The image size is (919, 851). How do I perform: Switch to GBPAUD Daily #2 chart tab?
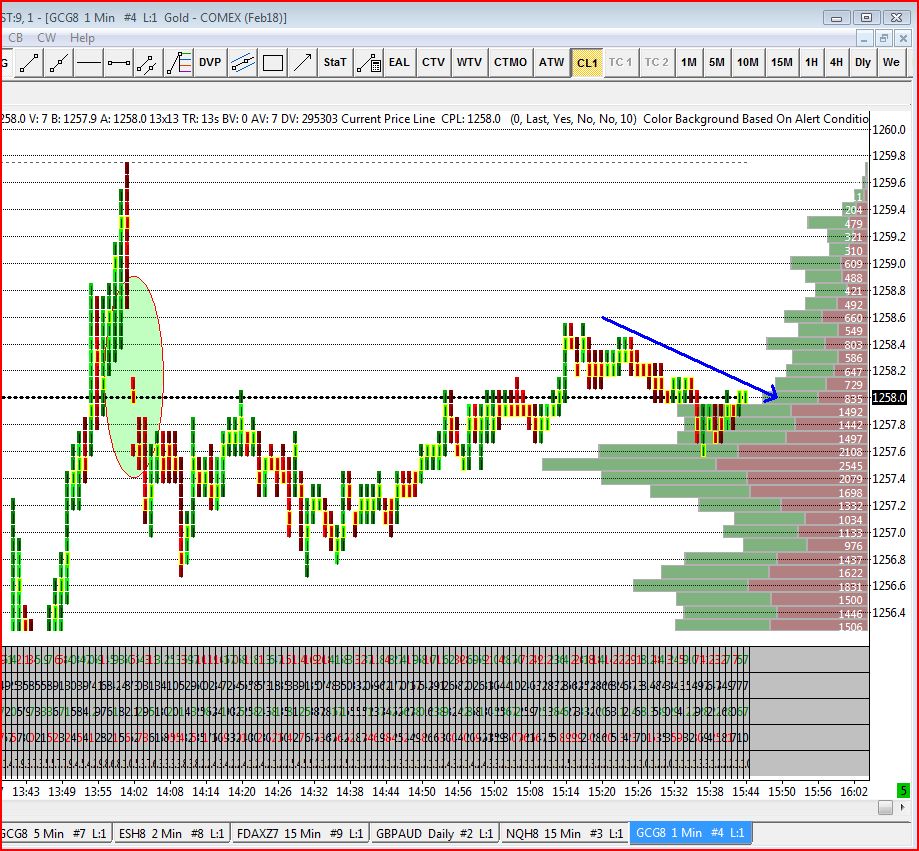tap(434, 833)
